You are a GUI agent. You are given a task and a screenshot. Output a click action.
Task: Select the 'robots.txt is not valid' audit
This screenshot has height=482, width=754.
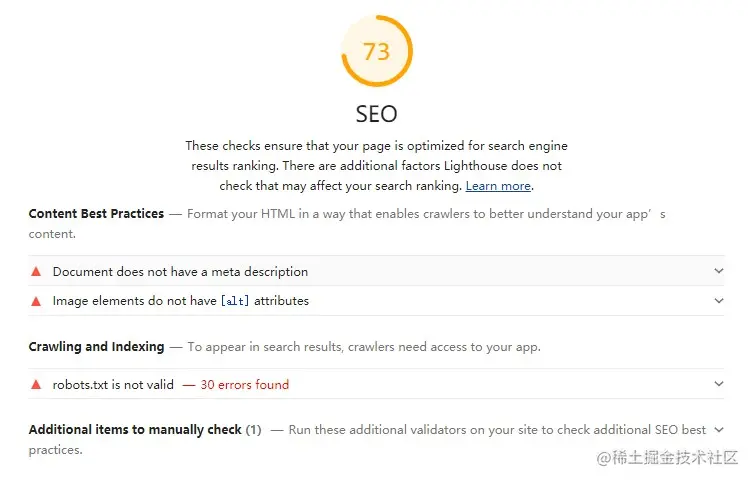click(113, 385)
